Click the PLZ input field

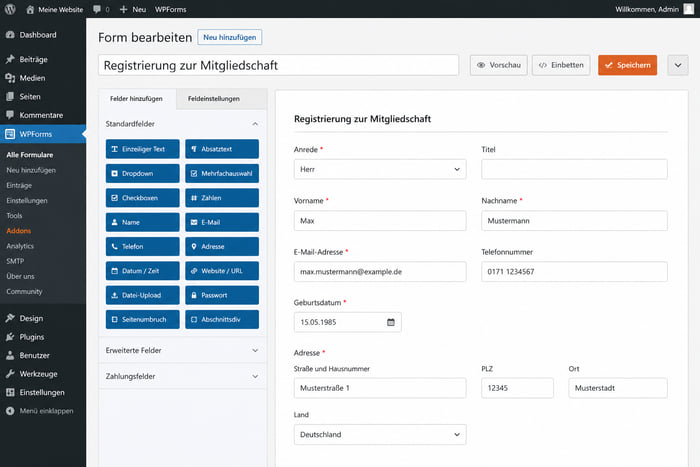[x=517, y=388]
